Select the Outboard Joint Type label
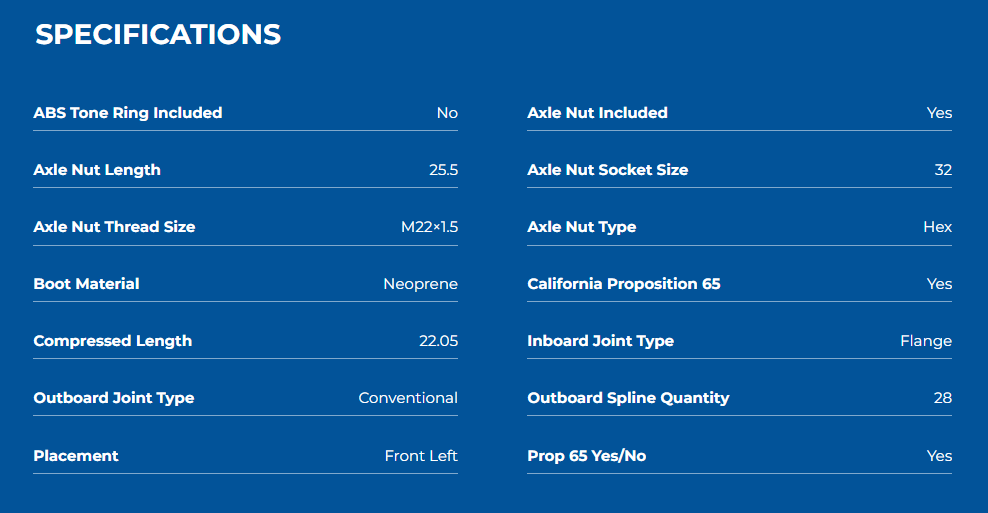The height and width of the screenshot is (513, 988). 114,398
